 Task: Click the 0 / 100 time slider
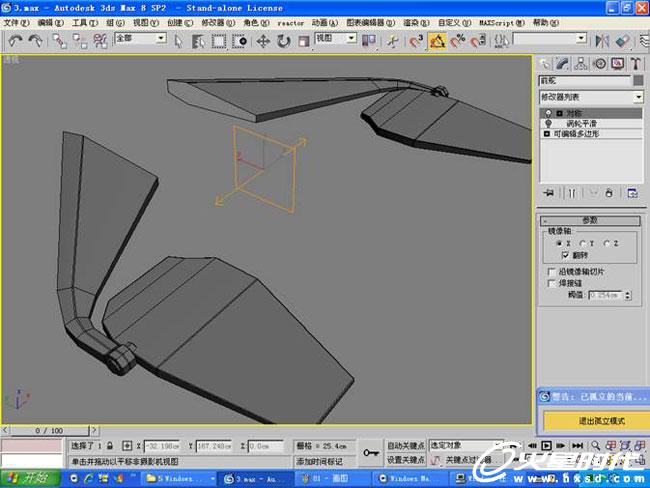[x=49, y=430]
